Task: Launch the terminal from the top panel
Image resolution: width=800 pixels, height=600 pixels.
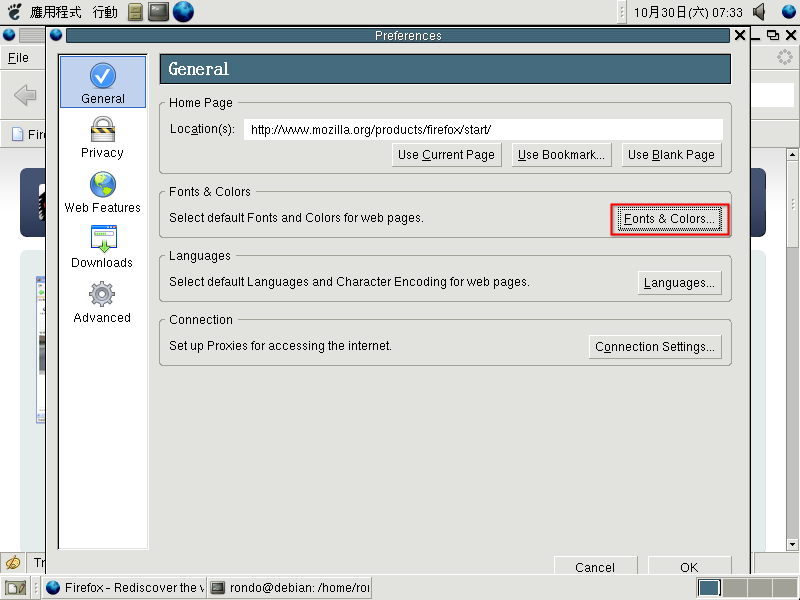Action: point(158,12)
